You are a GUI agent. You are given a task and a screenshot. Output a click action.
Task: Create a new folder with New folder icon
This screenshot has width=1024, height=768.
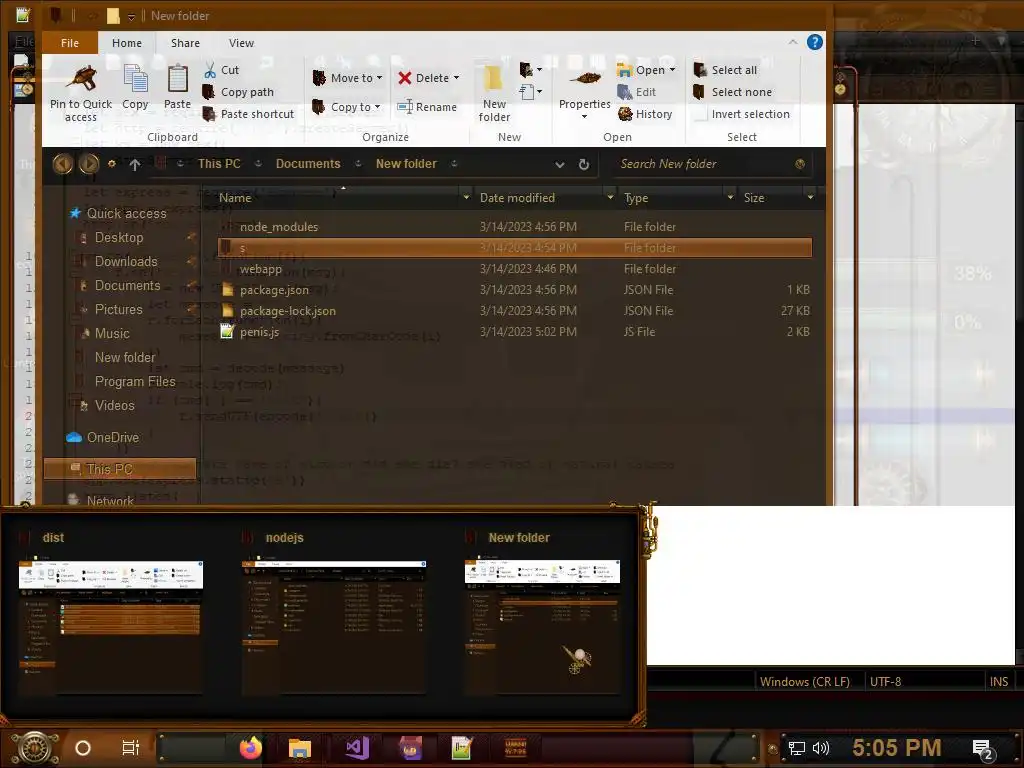(x=494, y=80)
